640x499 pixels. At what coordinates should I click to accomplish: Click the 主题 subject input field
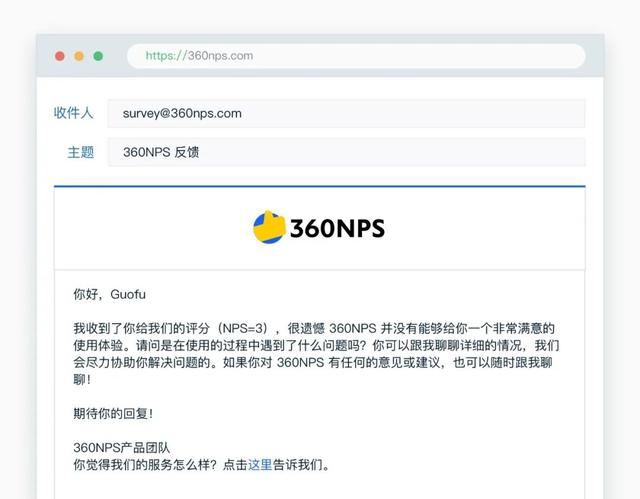[x=346, y=152]
